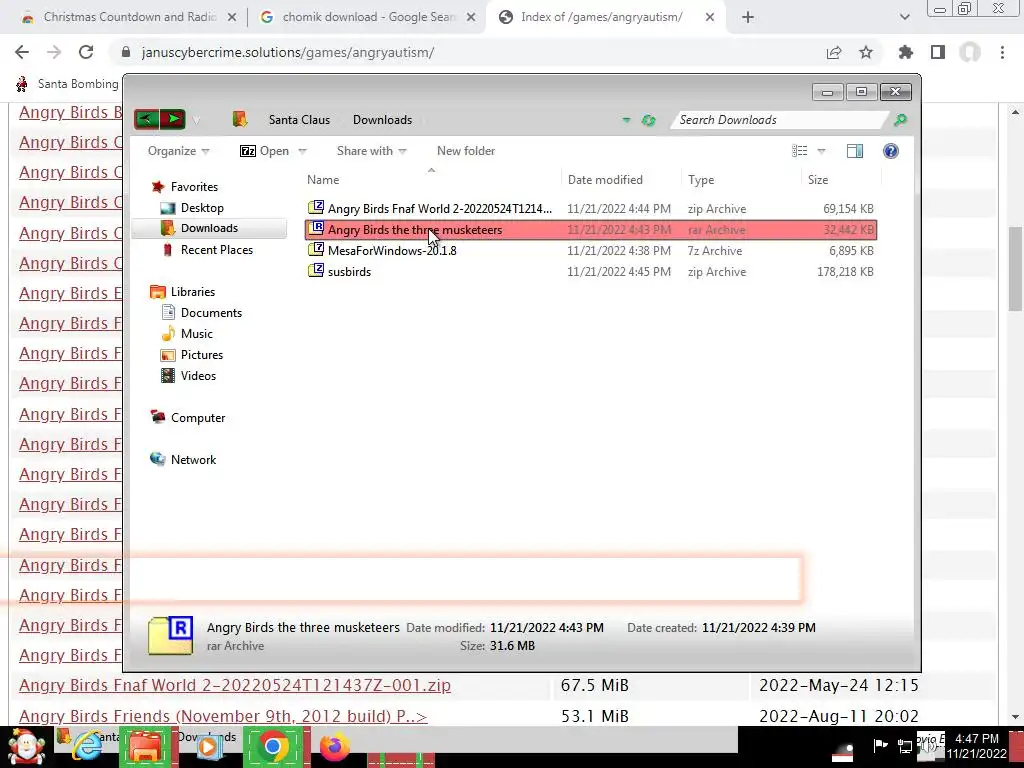Image resolution: width=1024 pixels, height=768 pixels.
Task: Click the 7z Open button
Action: 264,151
